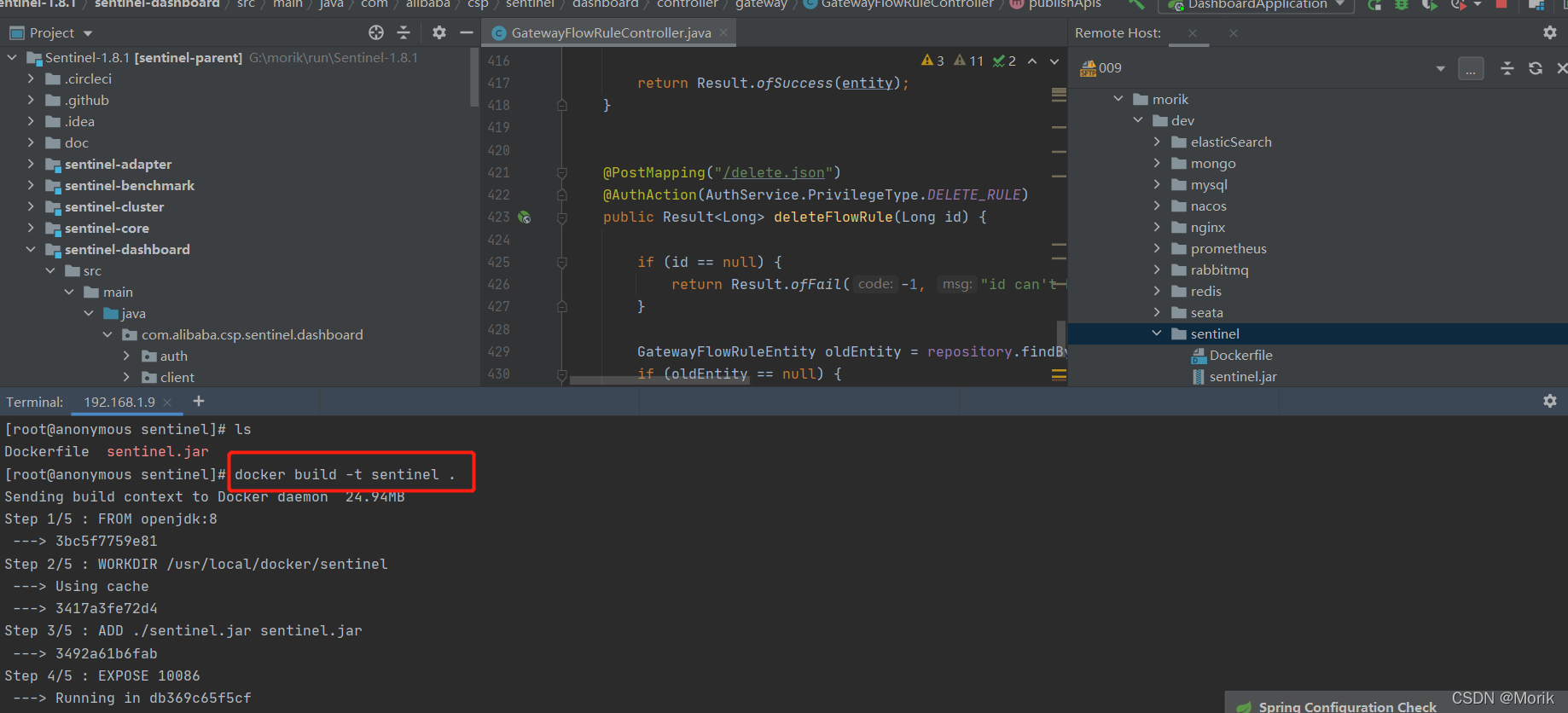Click the gutter run icon on line 423
The width and height of the screenshot is (1568, 713).
coord(525,217)
